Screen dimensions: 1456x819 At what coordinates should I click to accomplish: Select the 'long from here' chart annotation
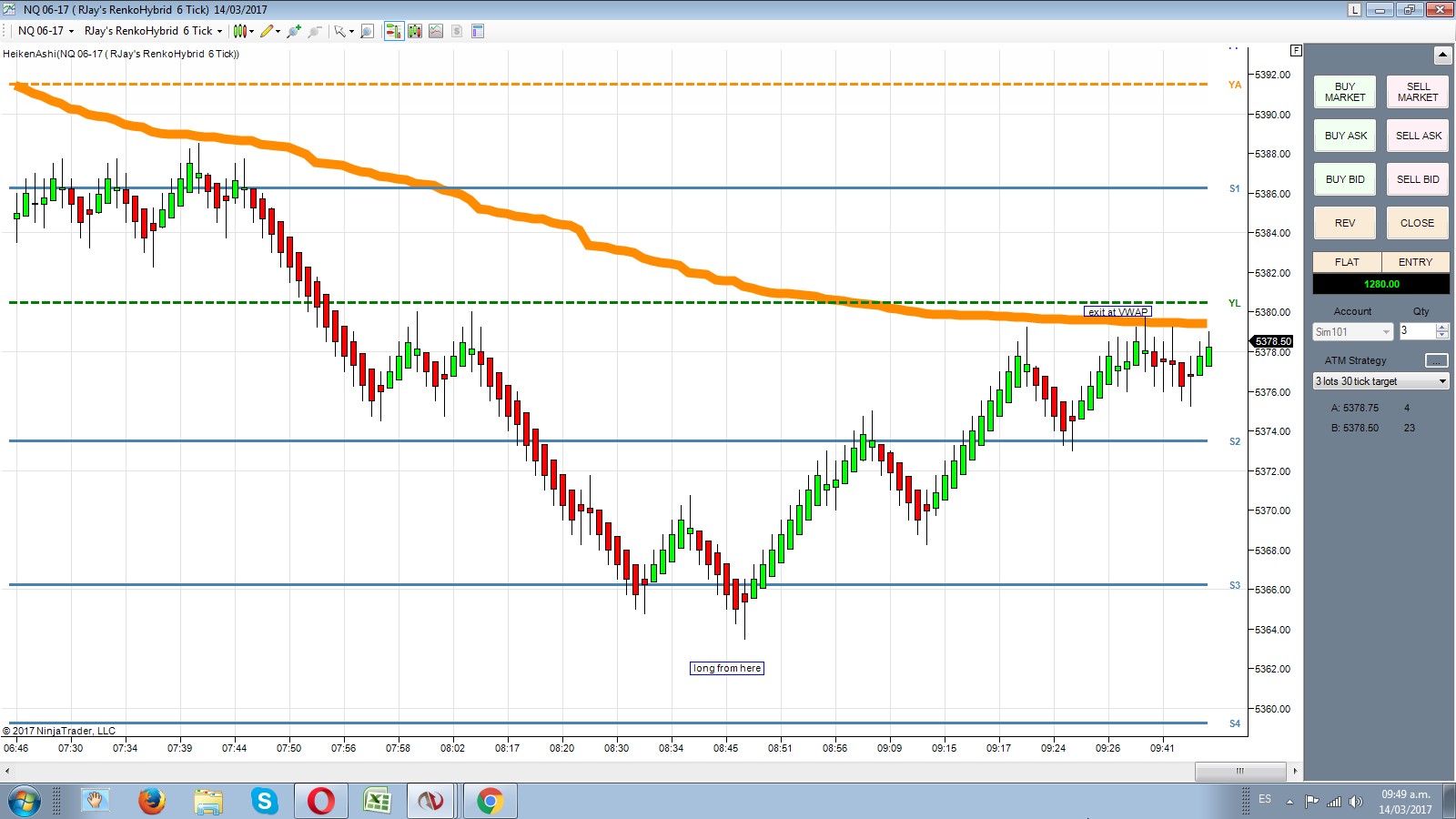(x=727, y=668)
